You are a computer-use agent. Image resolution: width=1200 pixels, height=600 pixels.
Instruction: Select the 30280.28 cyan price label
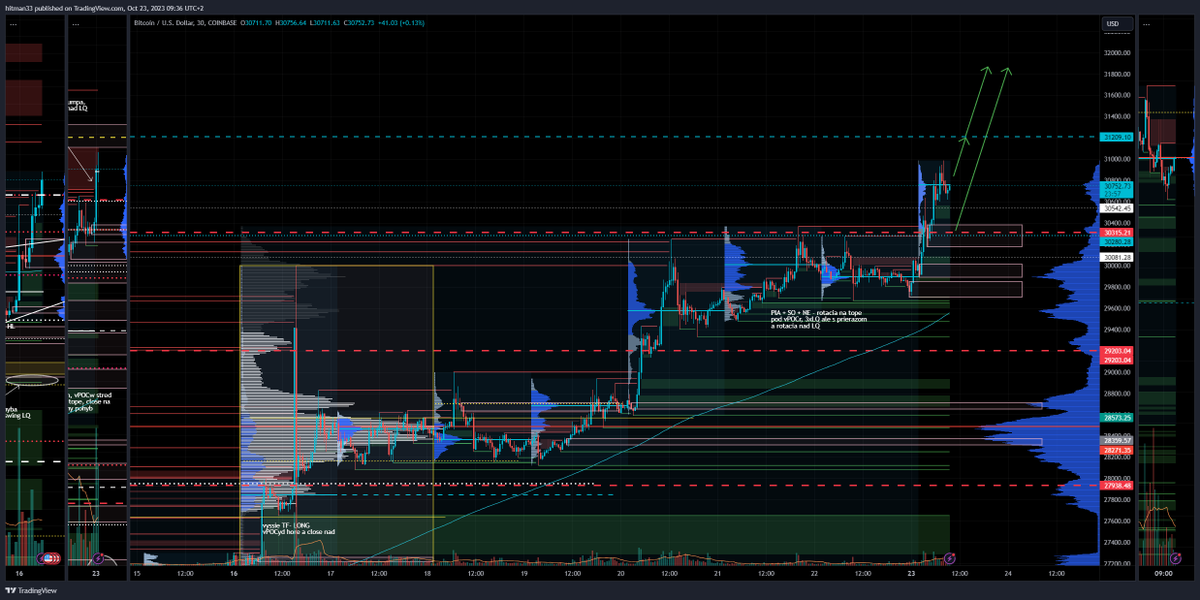(1116, 242)
